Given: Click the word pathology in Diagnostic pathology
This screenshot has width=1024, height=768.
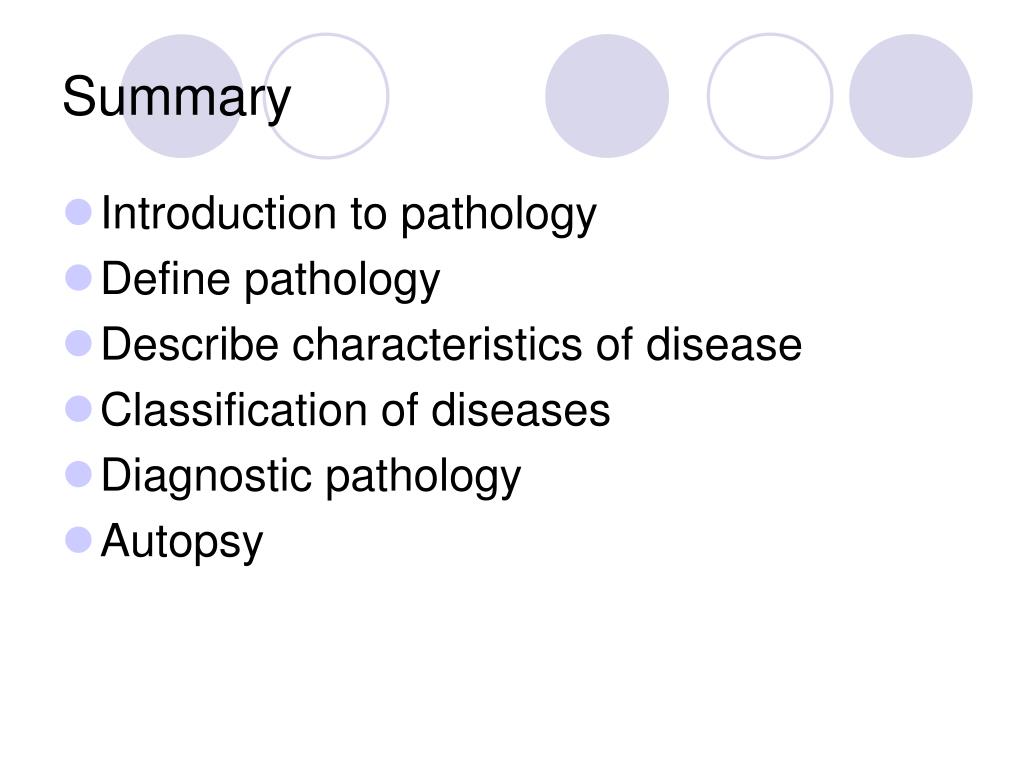Looking at the screenshot, I should pos(423,477).
